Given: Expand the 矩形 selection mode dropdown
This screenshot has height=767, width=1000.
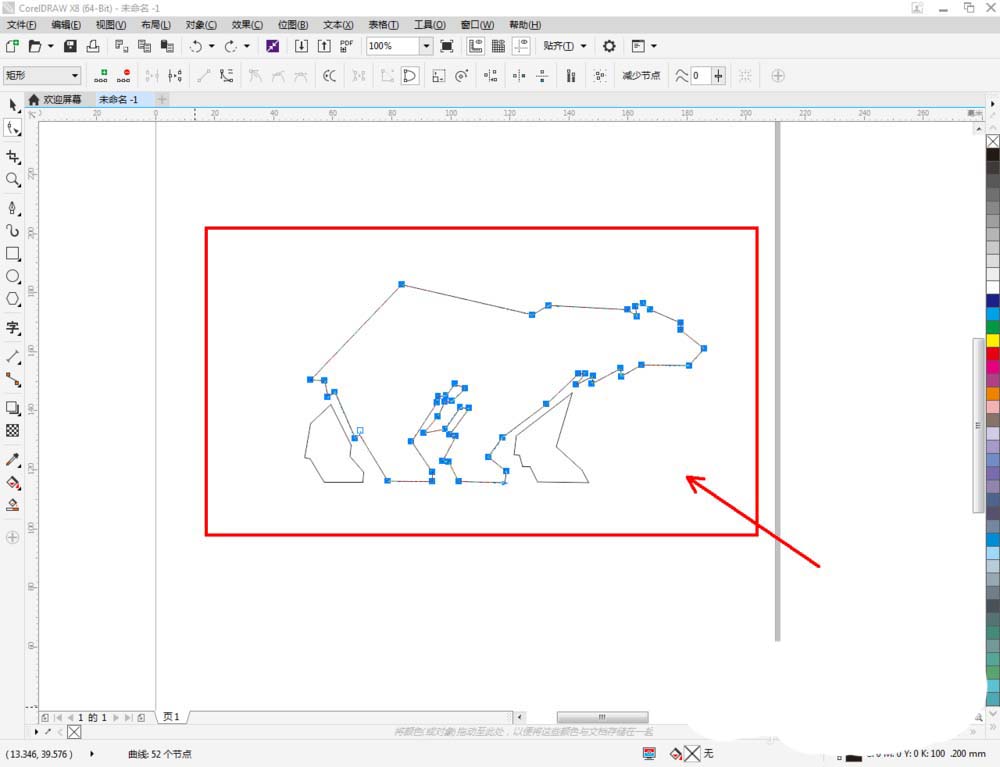Looking at the screenshot, I should (74, 75).
